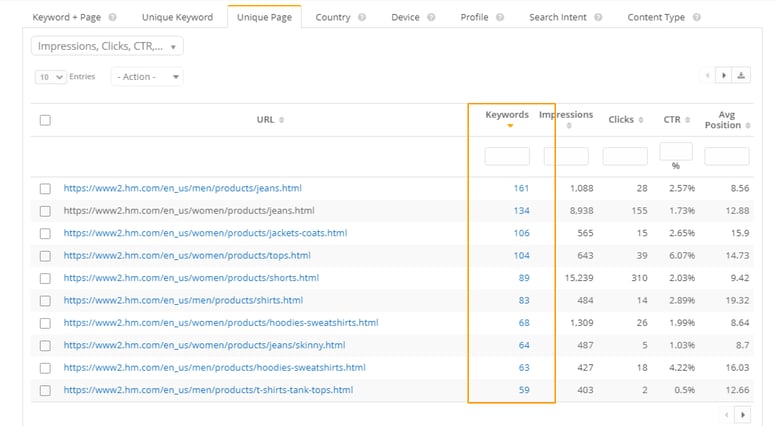The width and height of the screenshot is (777, 426).
Task: Click keyword count 134
Action: (521, 211)
